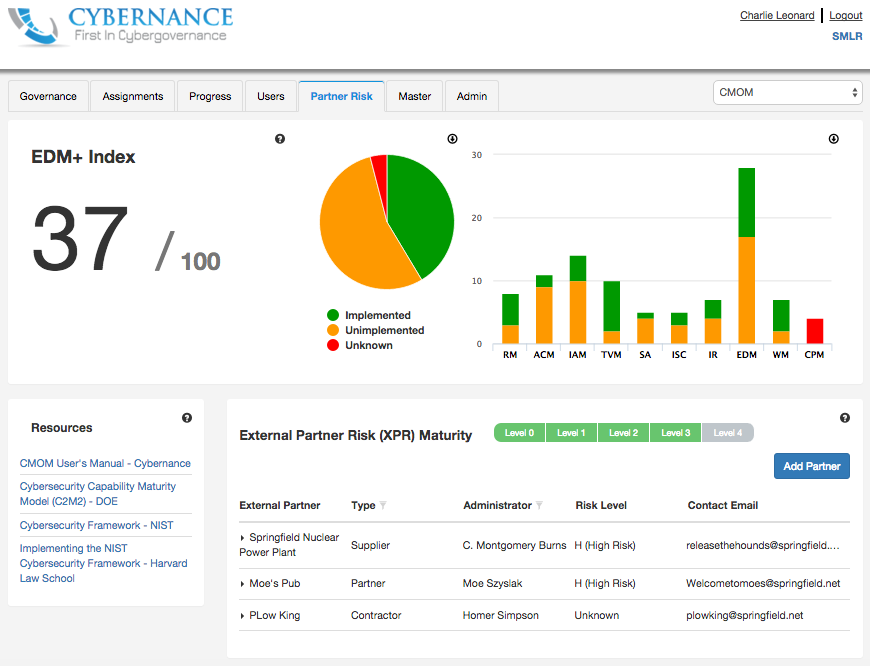Open the Charlie Leonard profile link

777,16
